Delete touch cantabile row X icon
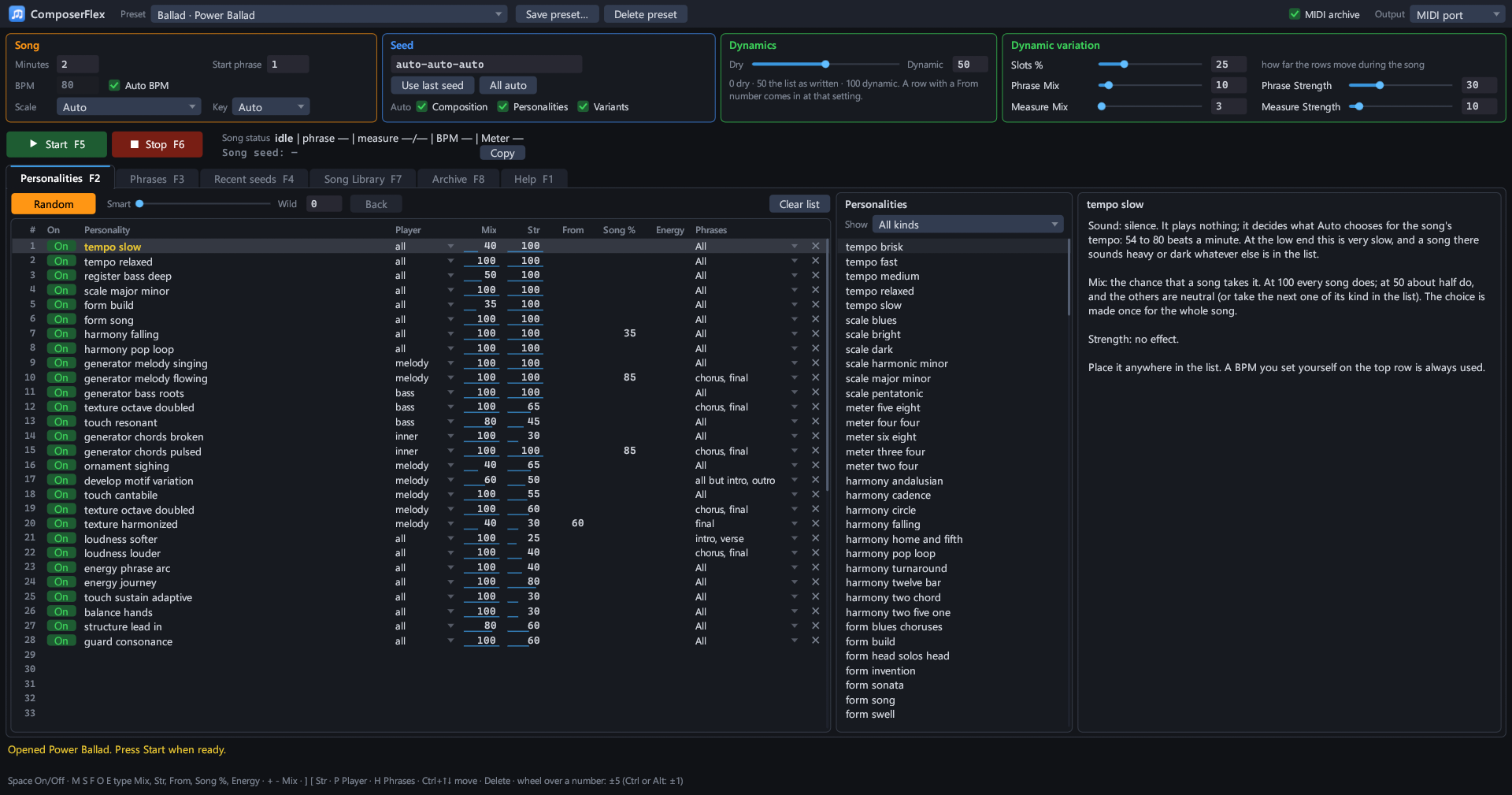The image size is (1512, 795). [x=815, y=494]
